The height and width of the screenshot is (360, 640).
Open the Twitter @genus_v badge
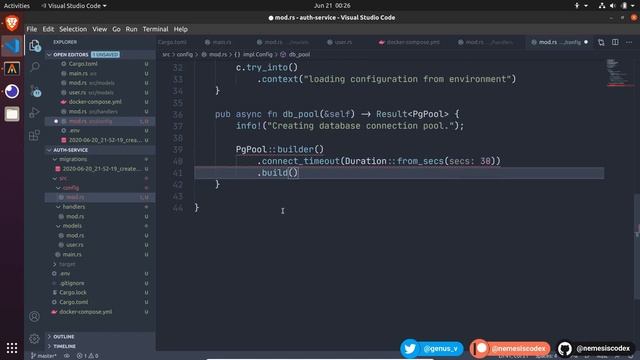click(432, 349)
